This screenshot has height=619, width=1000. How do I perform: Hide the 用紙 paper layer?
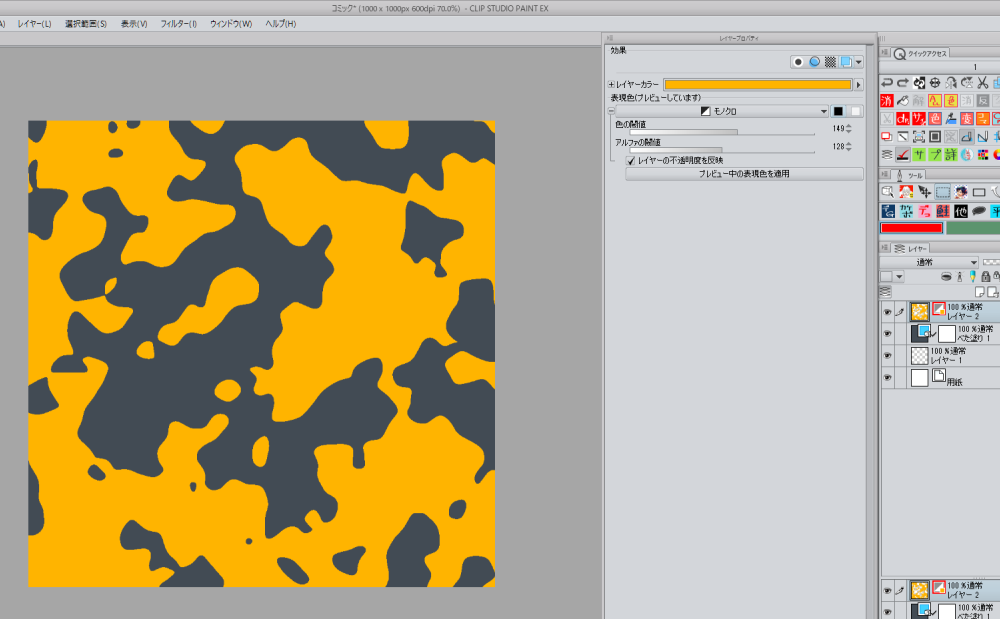(887, 377)
